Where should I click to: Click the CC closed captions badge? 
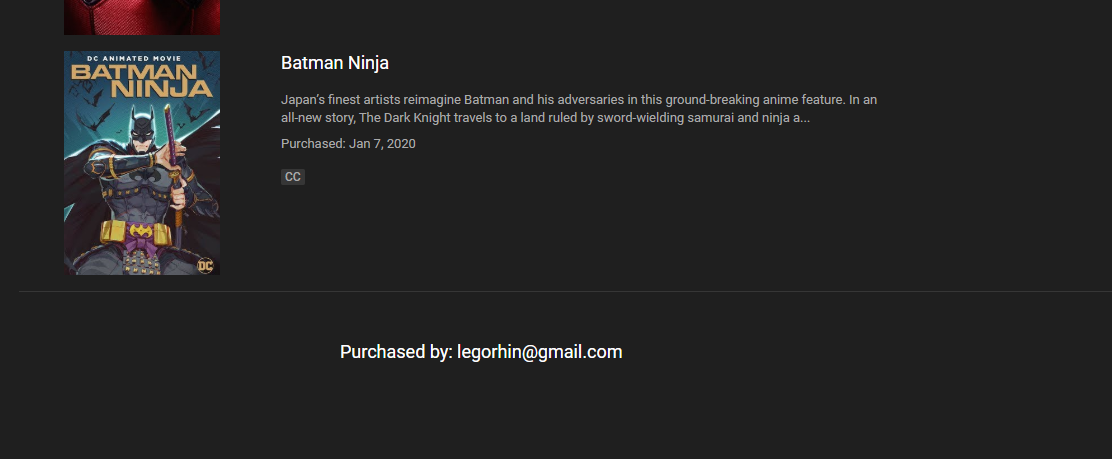293,177
